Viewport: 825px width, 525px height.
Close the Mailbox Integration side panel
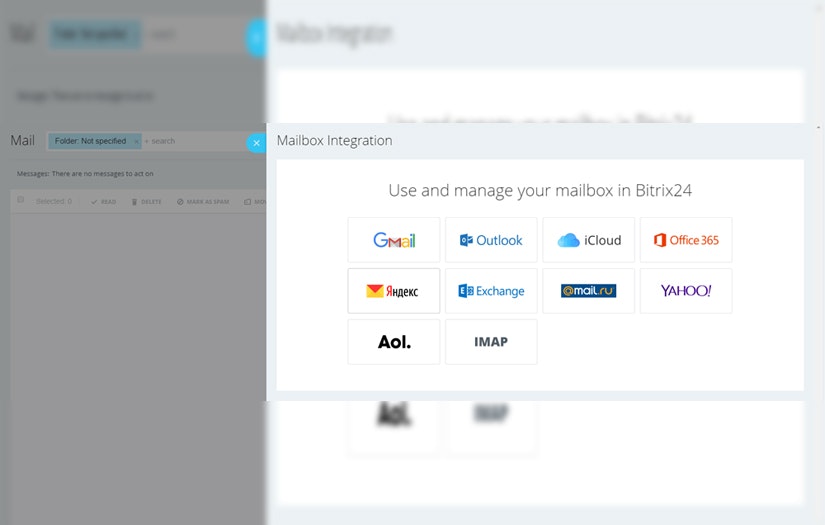click(x=256, y=143)
